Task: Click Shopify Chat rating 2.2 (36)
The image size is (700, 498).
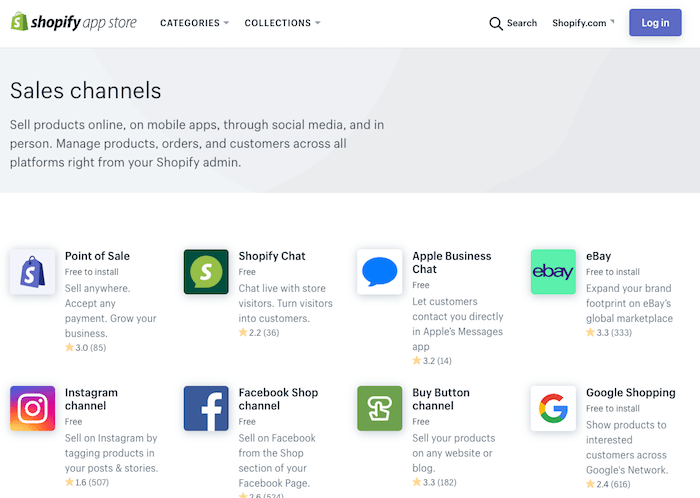Action: 259,332
